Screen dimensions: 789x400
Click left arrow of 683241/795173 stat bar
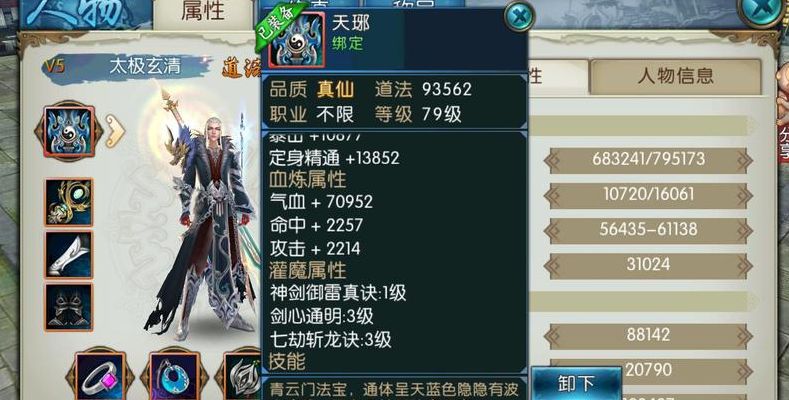click(x=551, y=160)
